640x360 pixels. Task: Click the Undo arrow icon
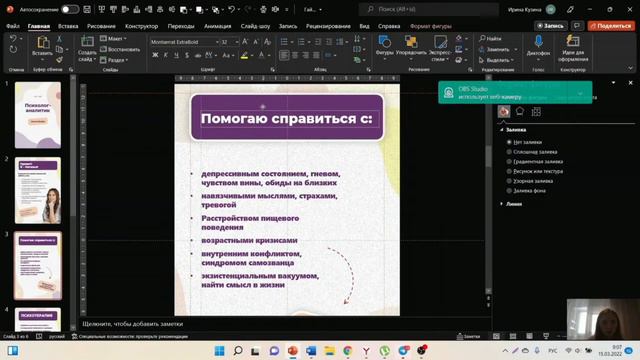pos(13,39)
